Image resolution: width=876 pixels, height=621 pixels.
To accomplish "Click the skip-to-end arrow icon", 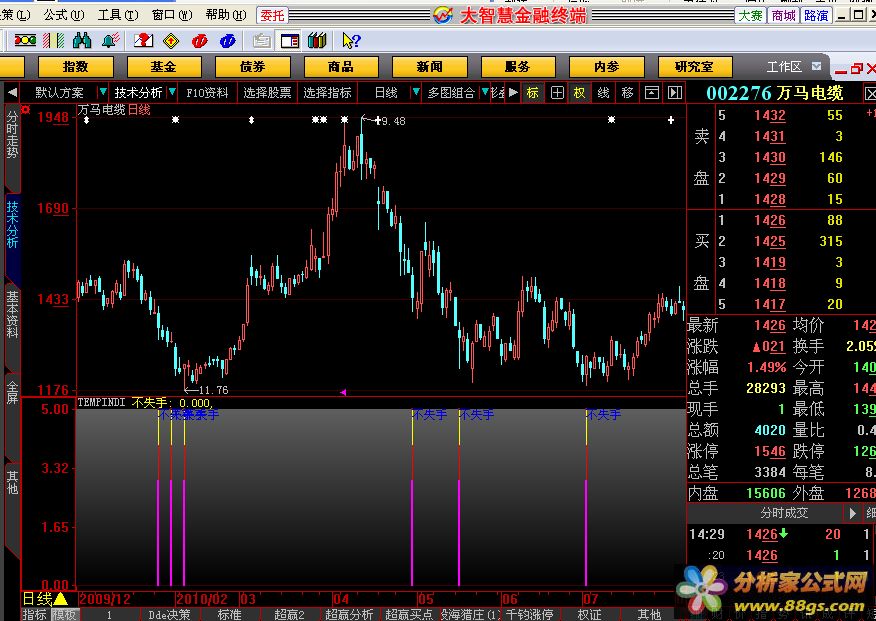I will point(675,93).
